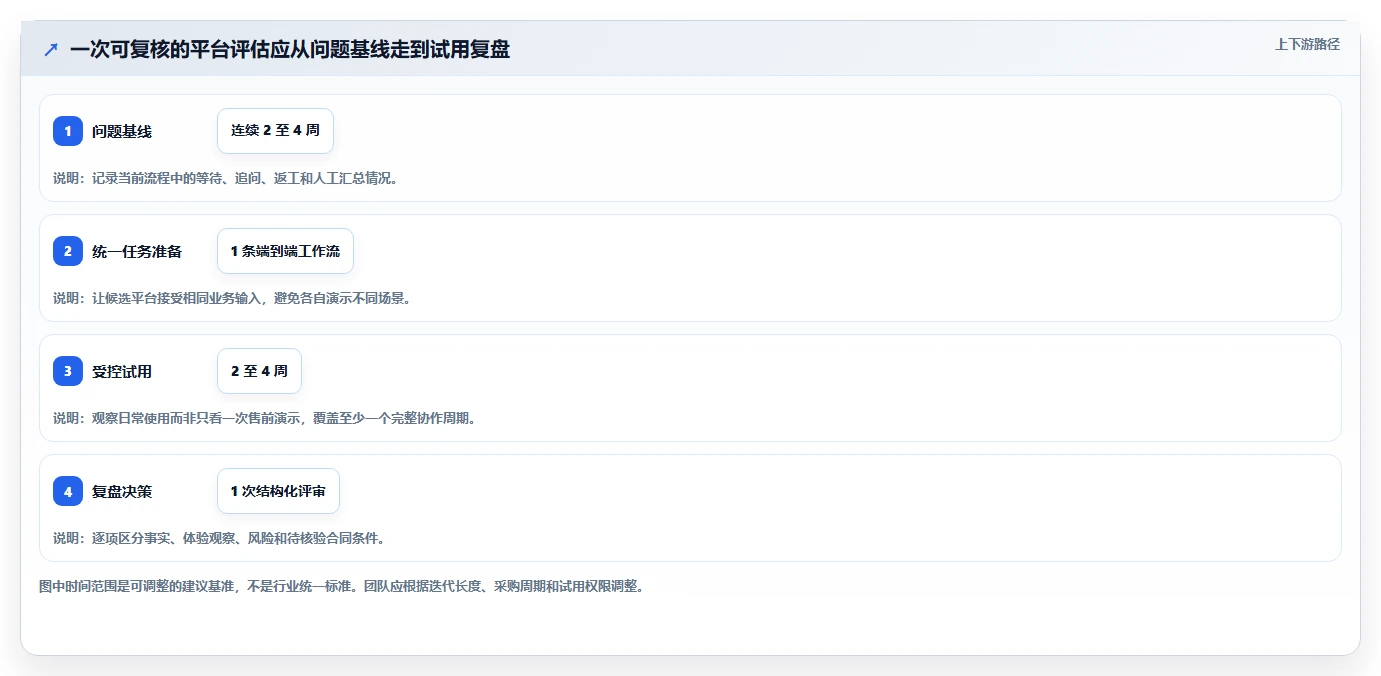Click the 问题基线 step title
The height and width of the screenshot is (676, 1381).
(122, 131)
